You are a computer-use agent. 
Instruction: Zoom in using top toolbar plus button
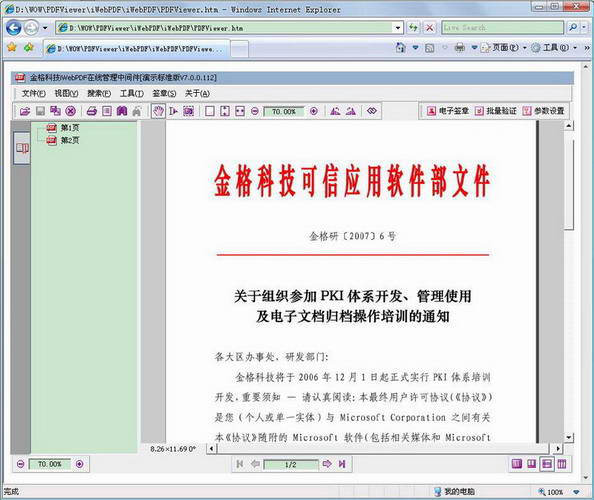point(314,111)
